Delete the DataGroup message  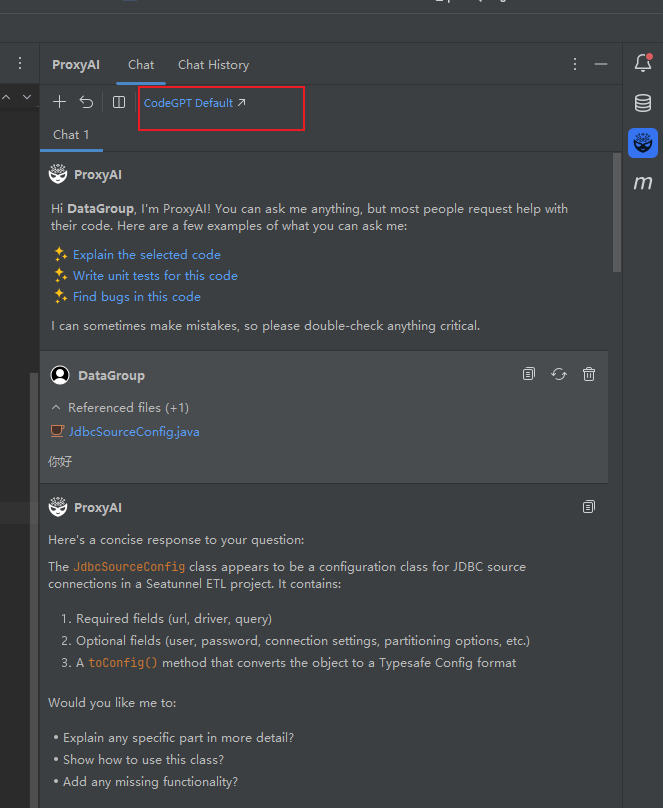[588, 373]
